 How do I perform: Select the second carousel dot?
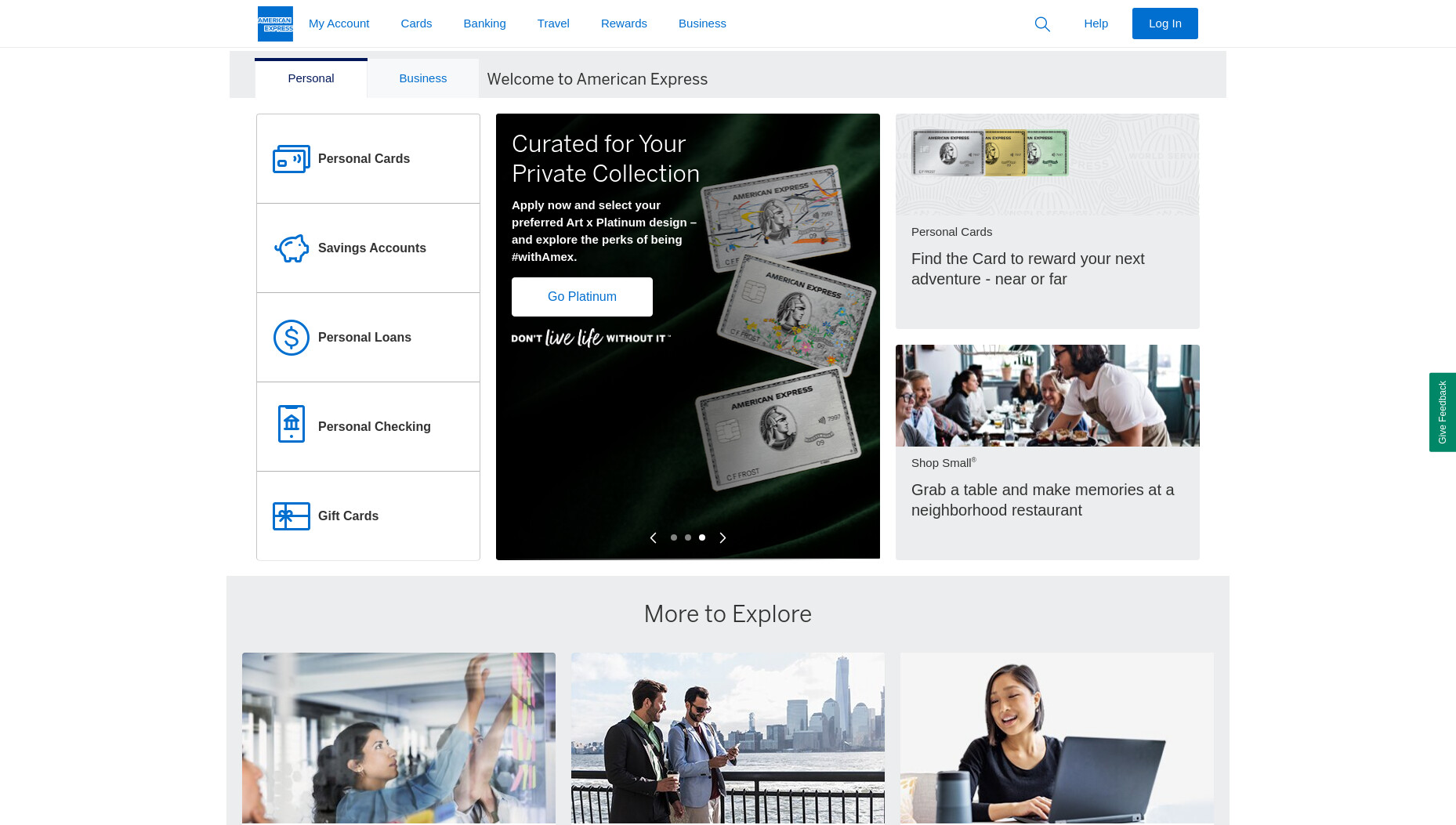688,537
